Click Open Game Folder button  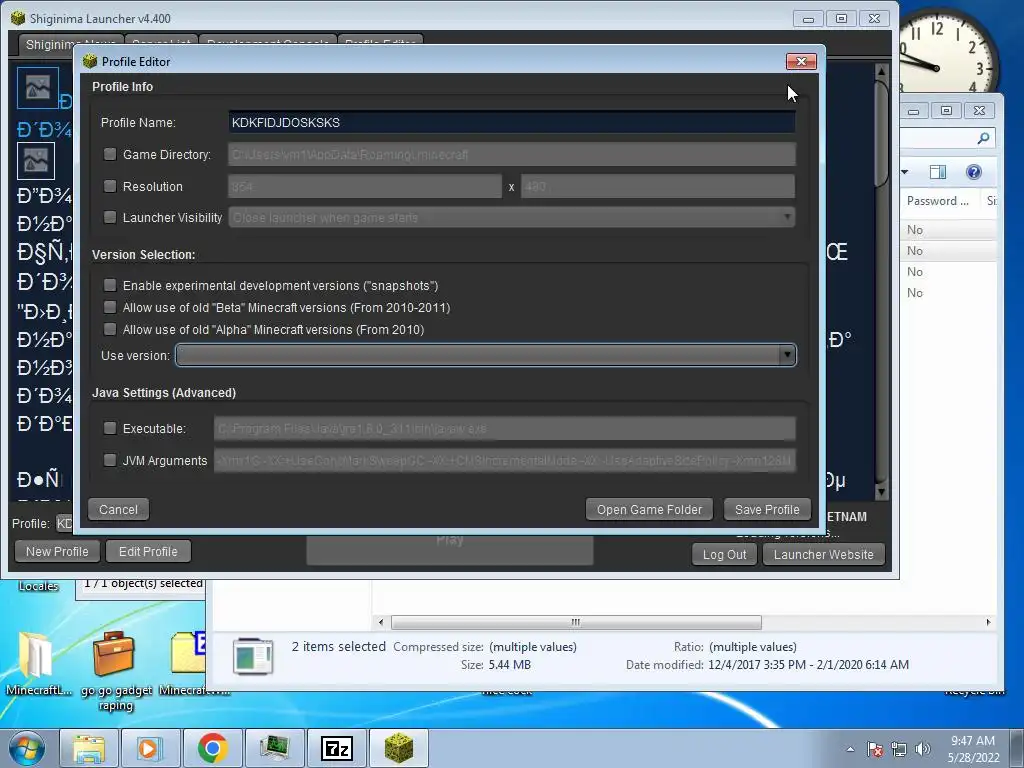click(649, 509)
